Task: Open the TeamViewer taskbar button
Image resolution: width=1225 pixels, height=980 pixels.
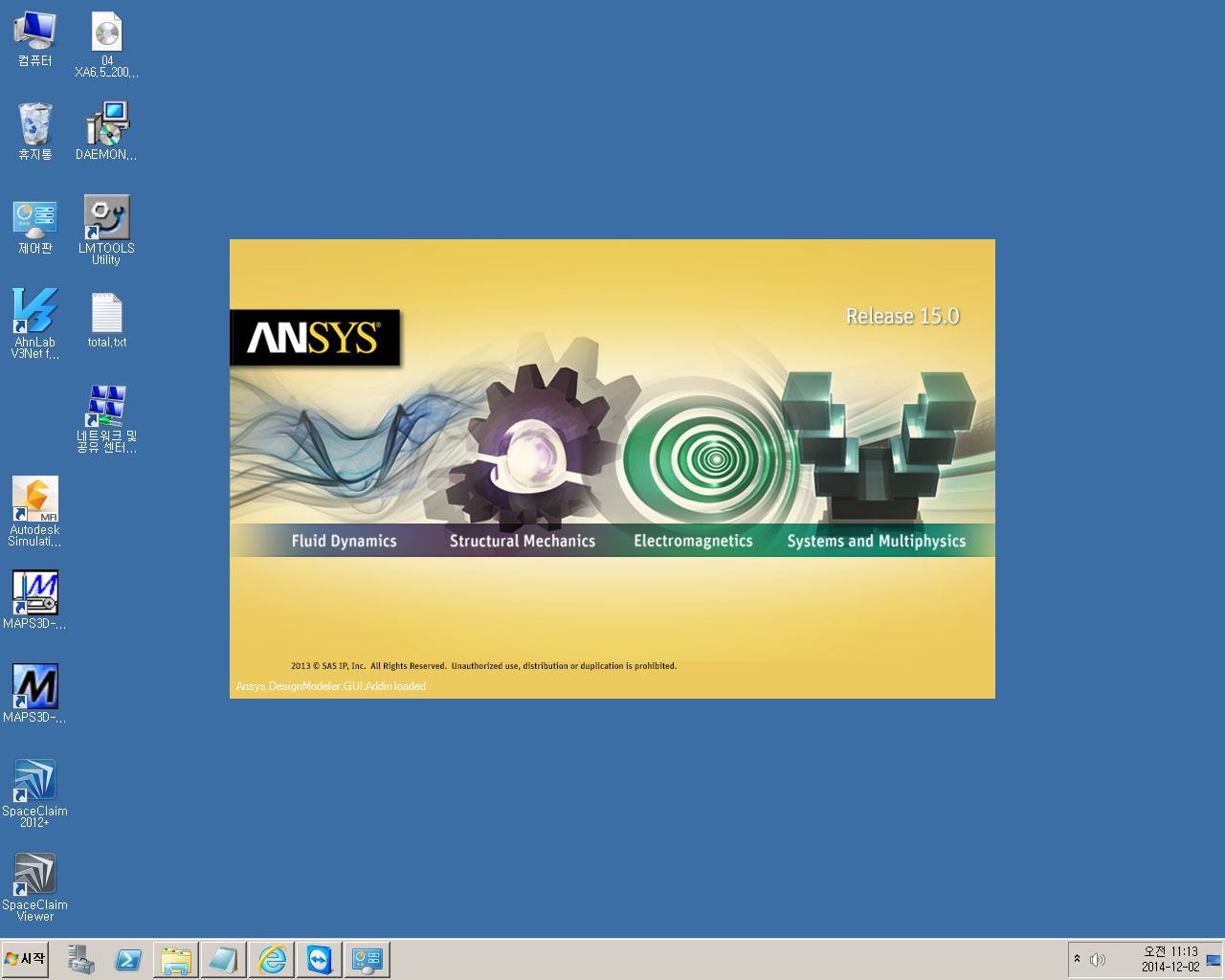Action: 320,959
